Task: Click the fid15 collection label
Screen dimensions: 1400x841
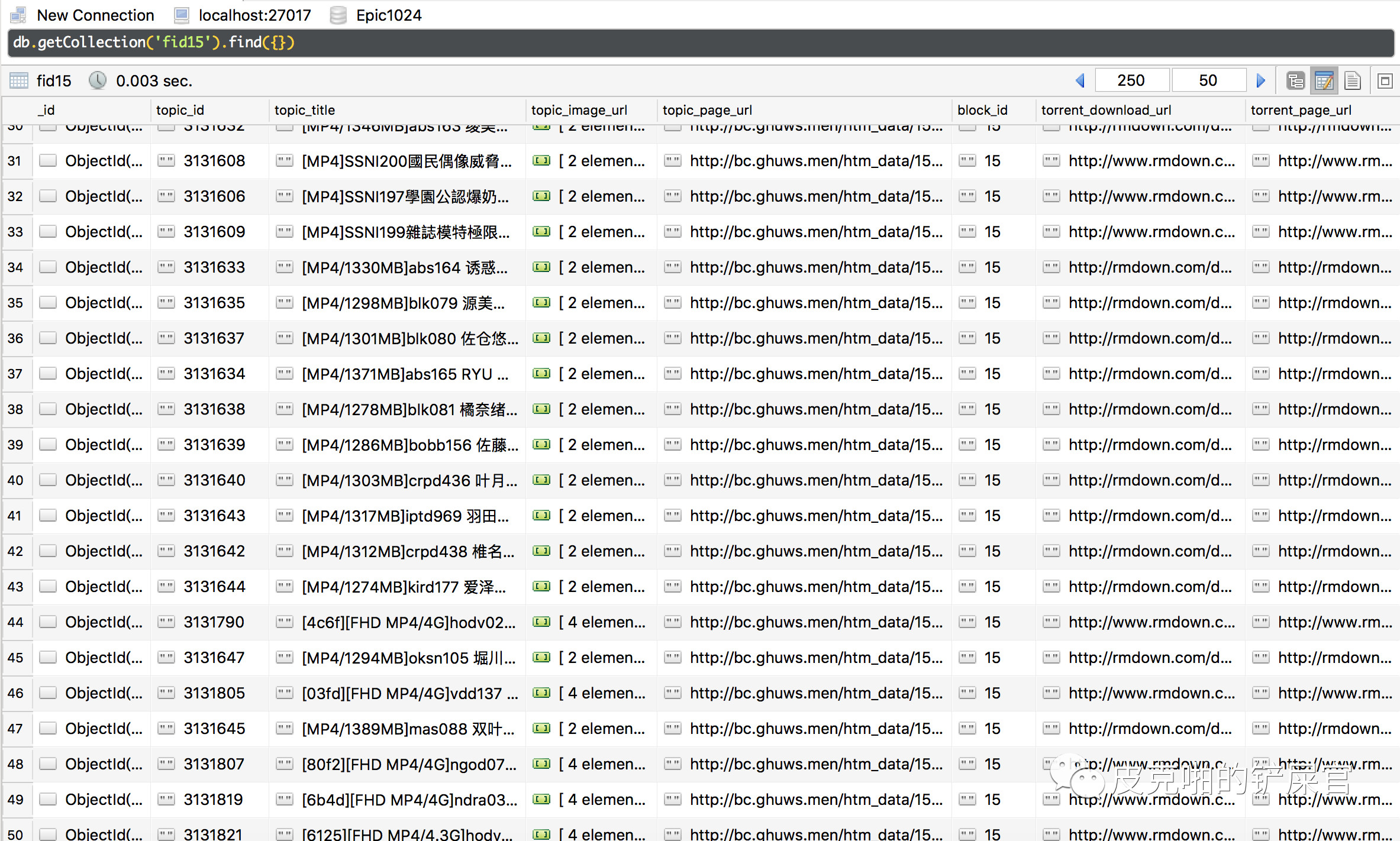Action: click(53, 80)
